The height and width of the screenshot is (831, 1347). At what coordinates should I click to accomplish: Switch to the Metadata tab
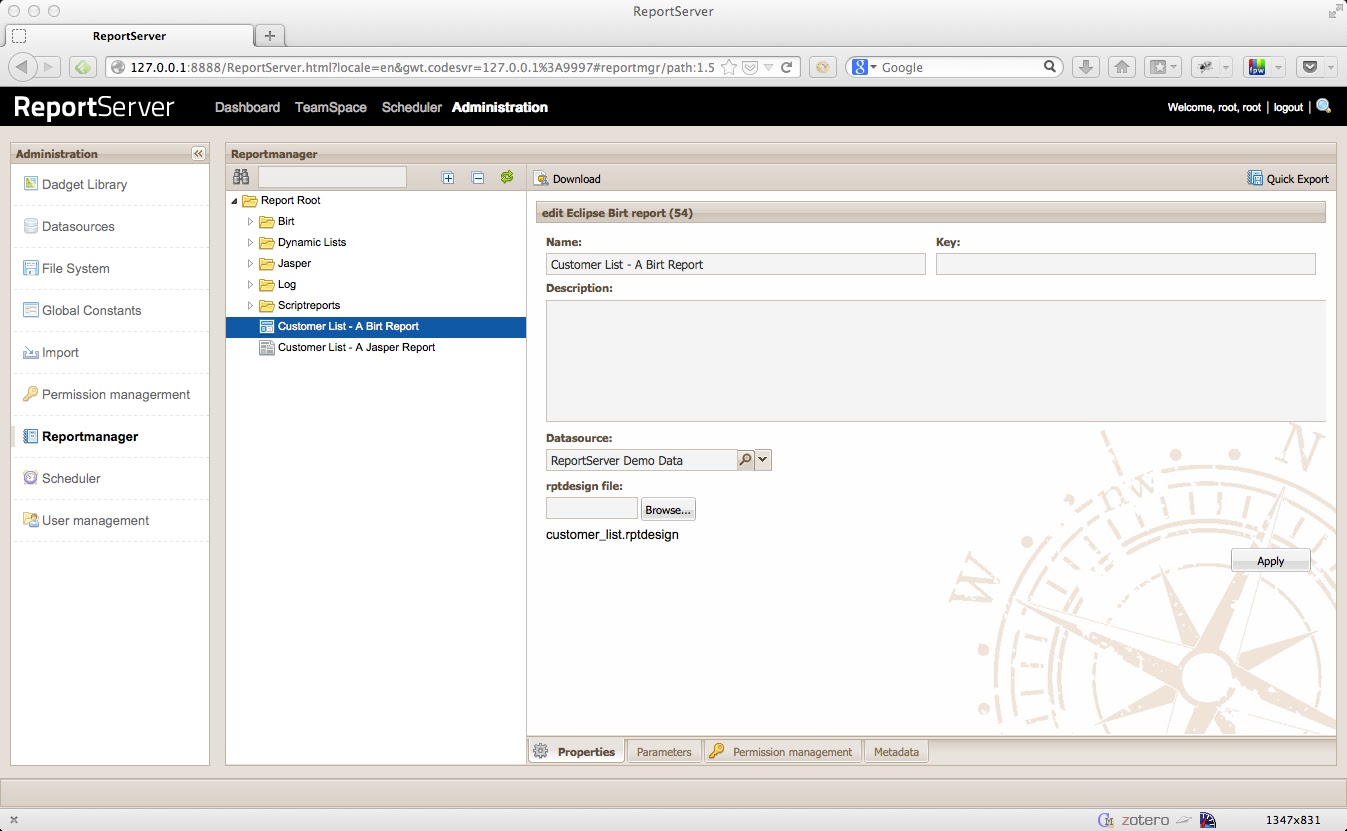896,751
